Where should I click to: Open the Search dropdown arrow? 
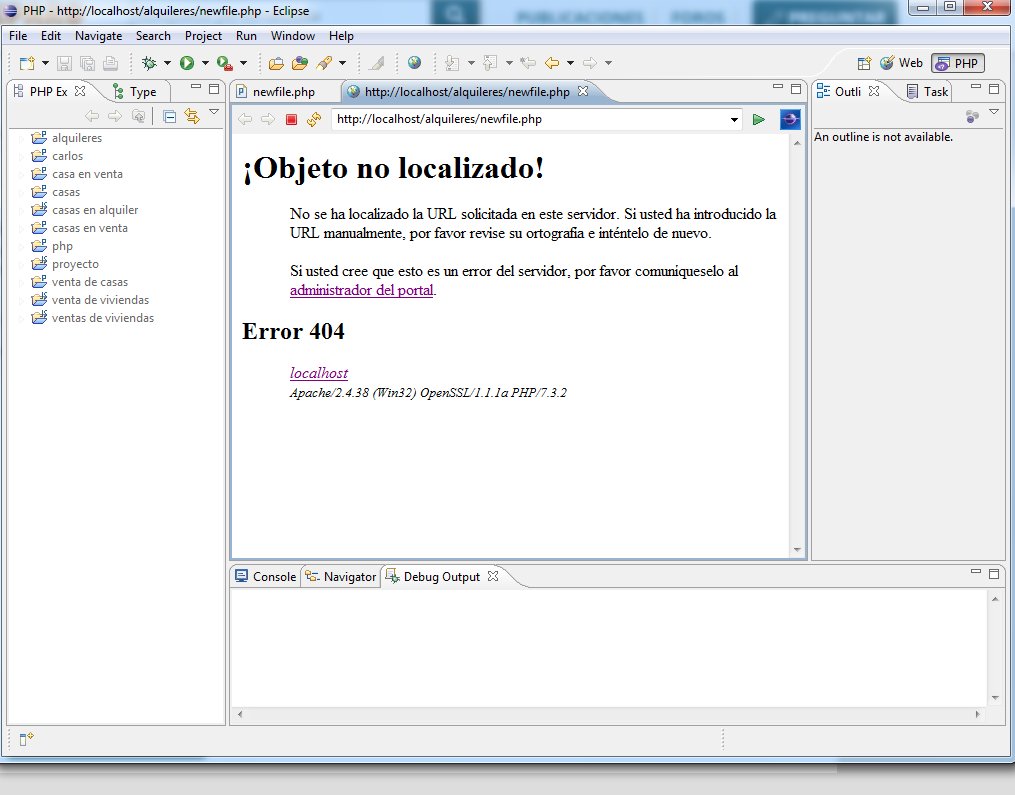[342, 63]
